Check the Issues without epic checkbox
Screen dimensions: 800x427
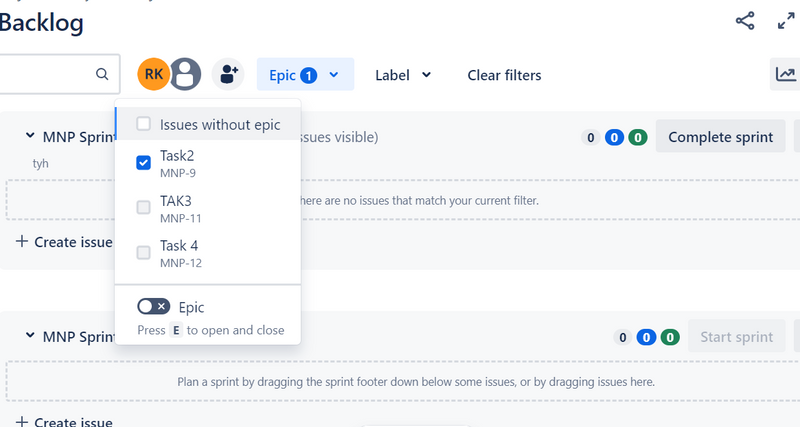144,124
